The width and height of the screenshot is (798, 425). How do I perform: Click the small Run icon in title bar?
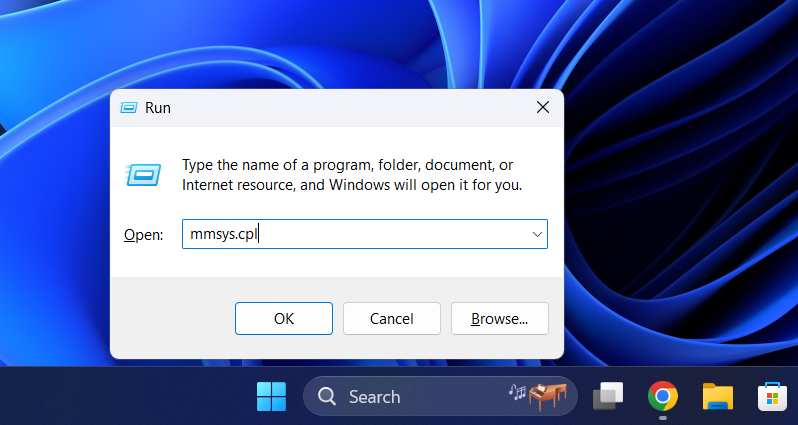128,108
